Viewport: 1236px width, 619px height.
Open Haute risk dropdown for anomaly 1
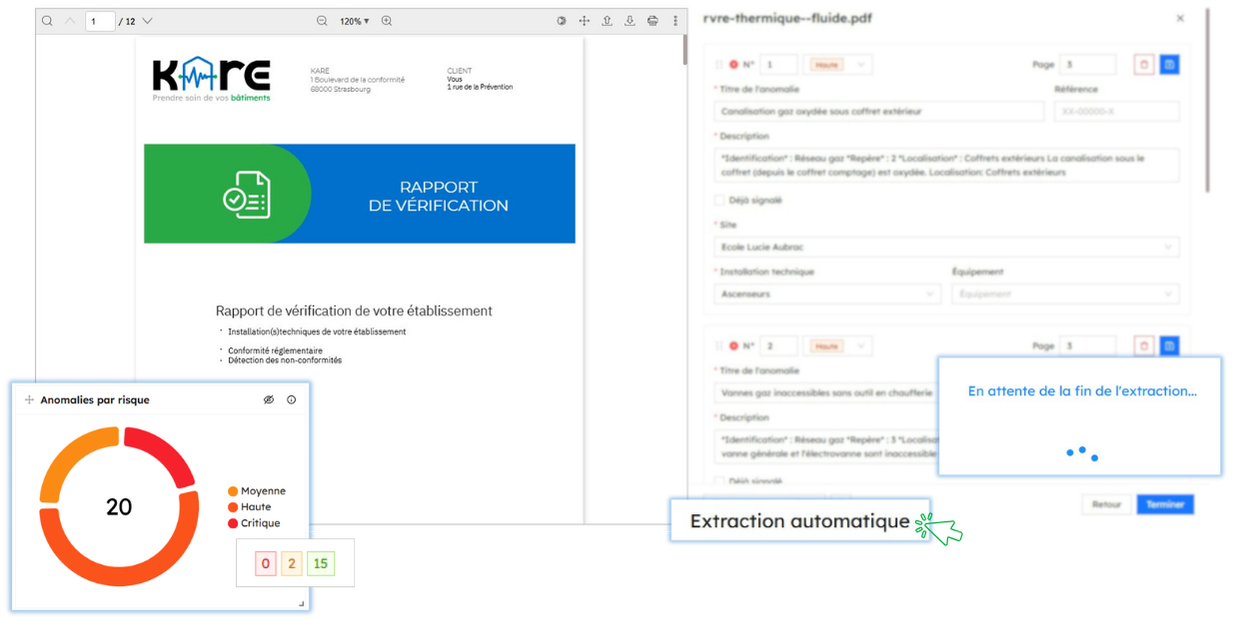click(837, 65)
